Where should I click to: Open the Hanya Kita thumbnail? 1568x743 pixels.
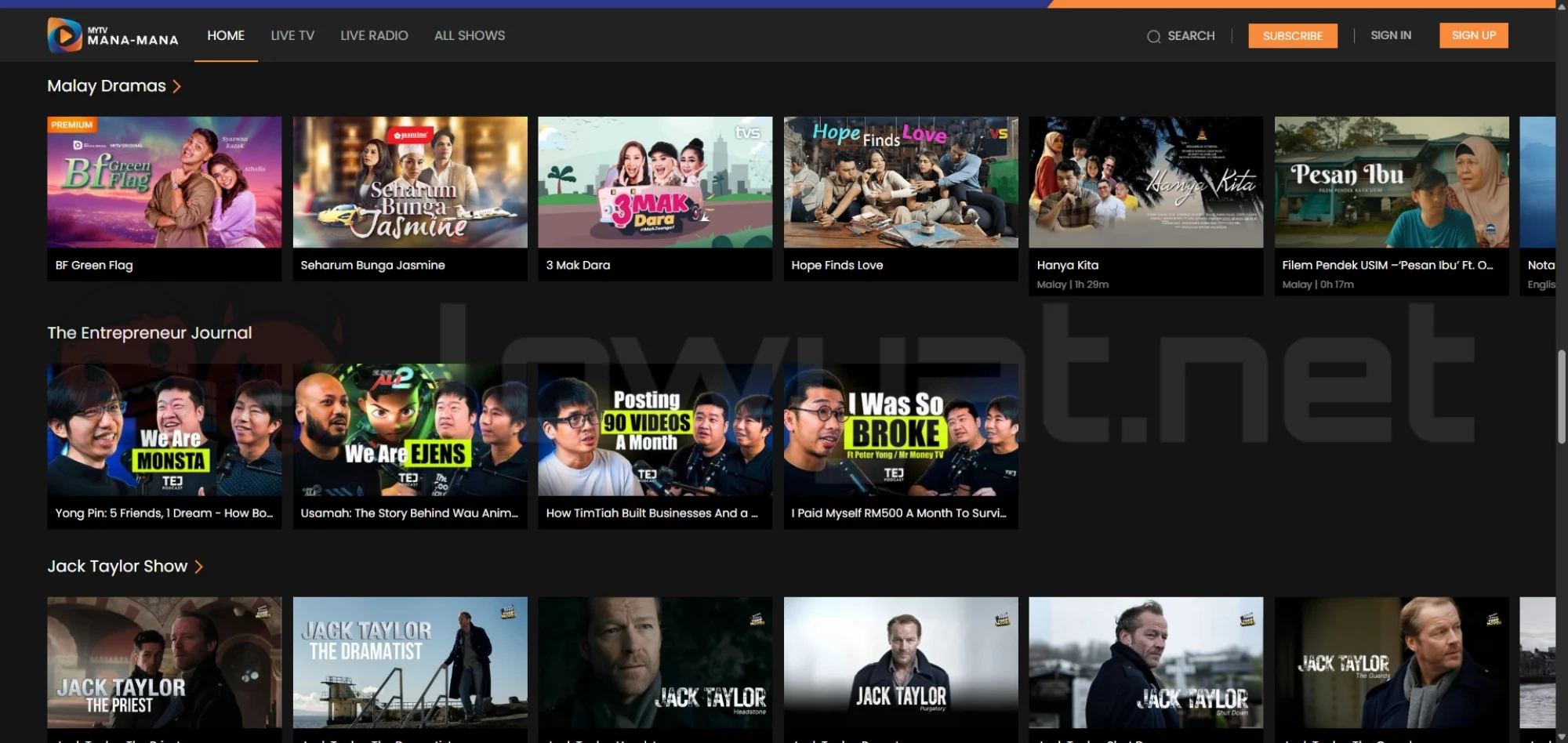coord(1146,183)
